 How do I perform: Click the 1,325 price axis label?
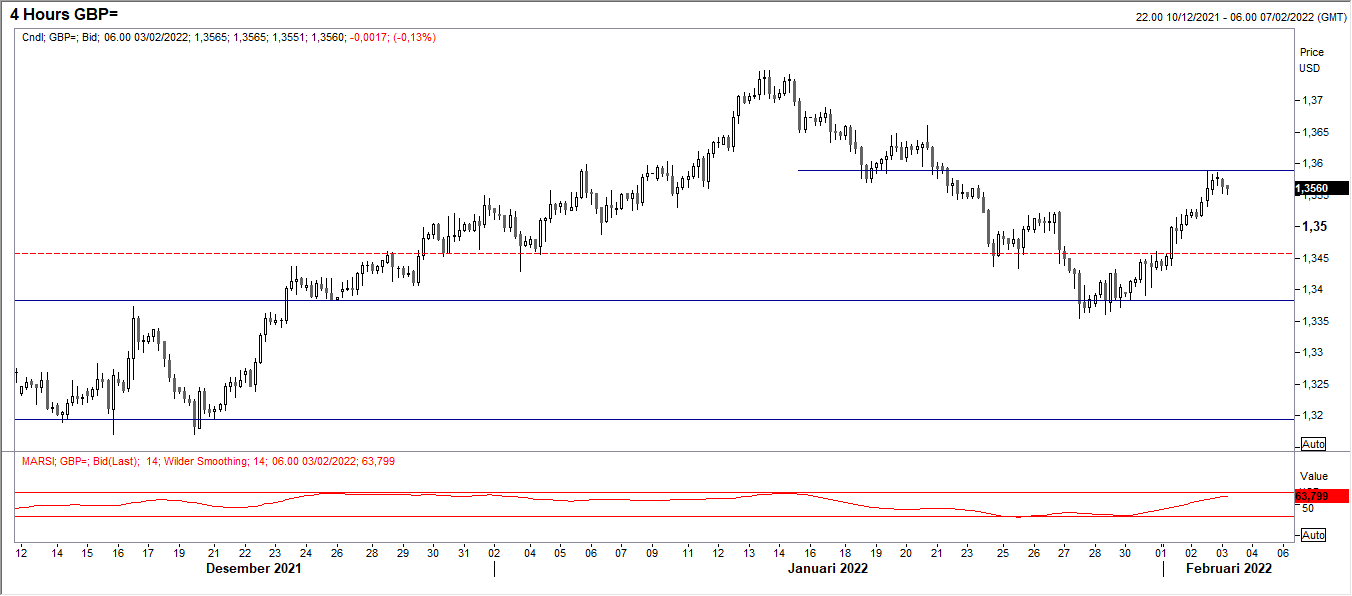tap(1315, 384)
